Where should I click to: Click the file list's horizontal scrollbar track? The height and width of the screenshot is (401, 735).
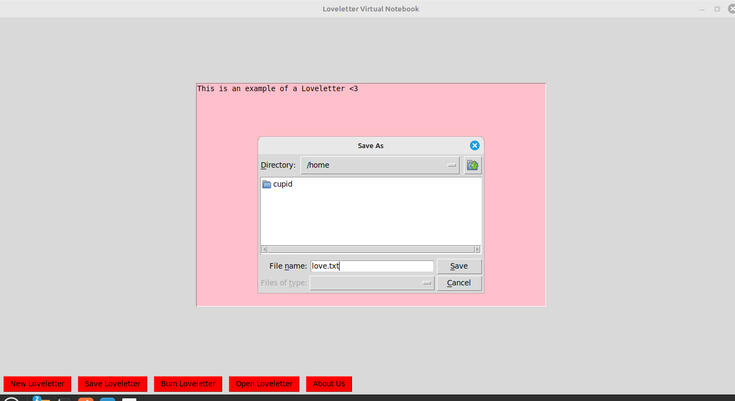[x=371, y=249]
